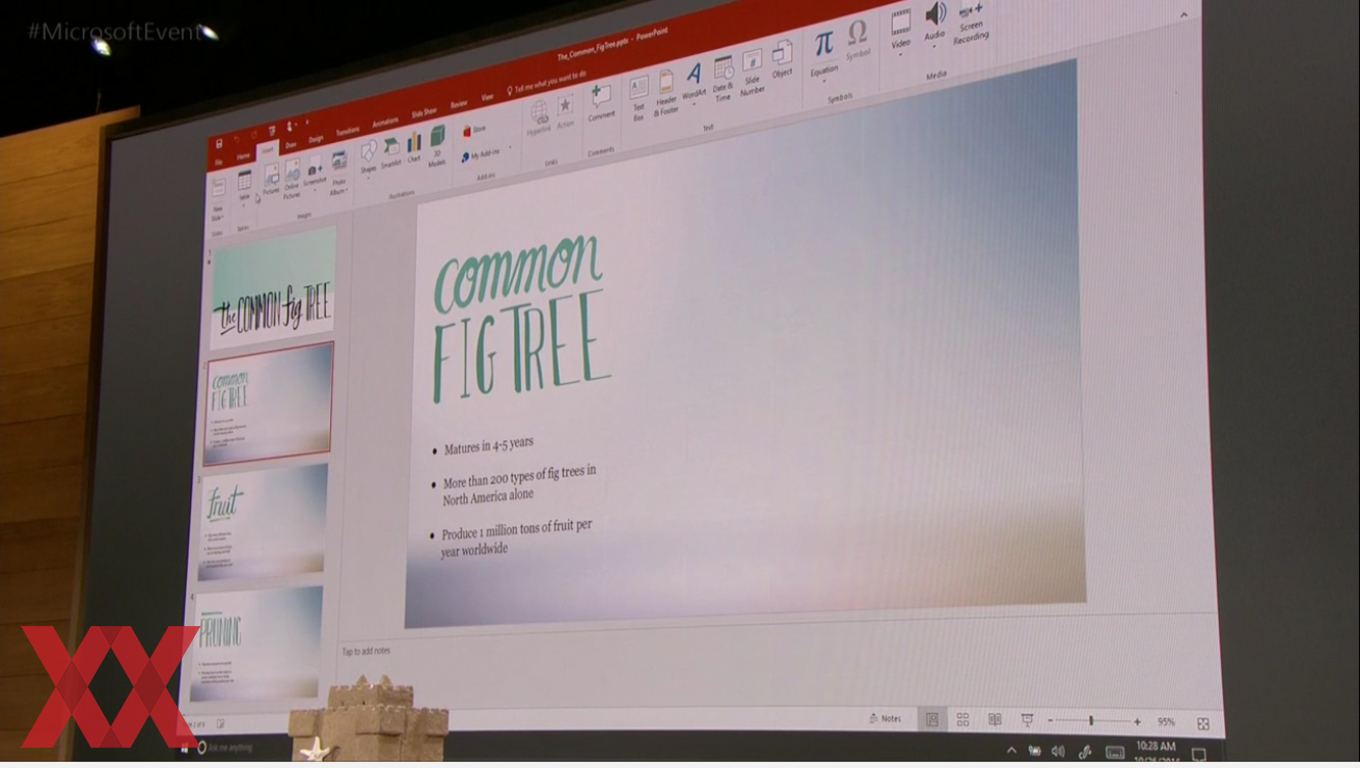The width and height of the screenshot is (1360, 768).
Task: Open the Animations tab
Action: (x=385, y=122)
